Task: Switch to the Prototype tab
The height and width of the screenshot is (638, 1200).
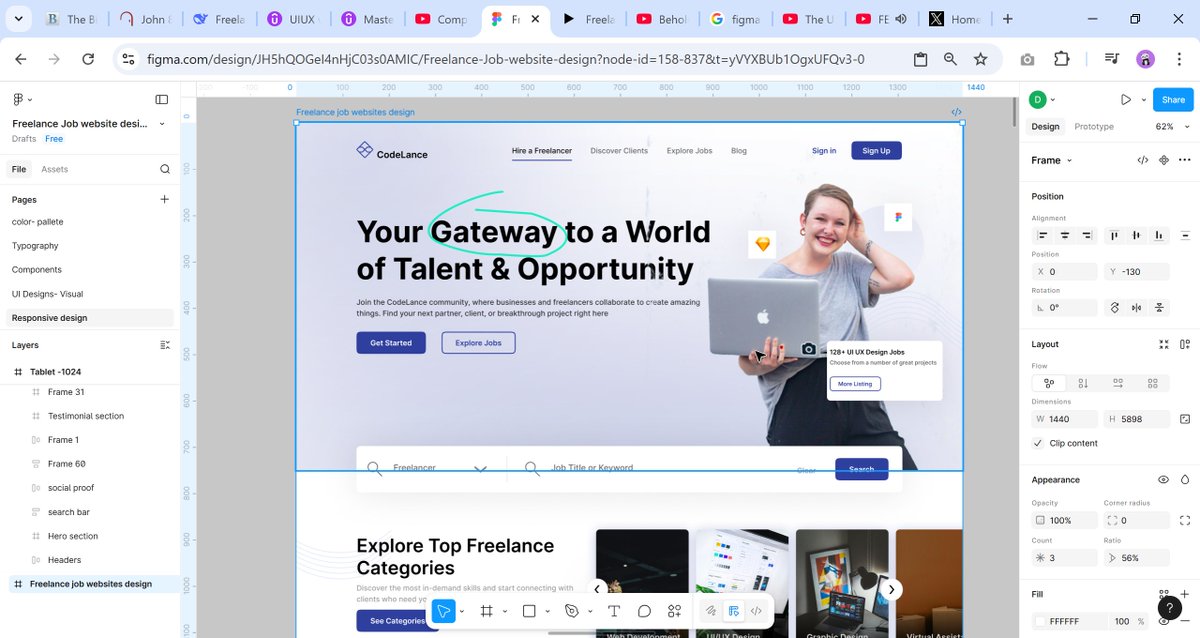Action: click(x=1094, y=127)
